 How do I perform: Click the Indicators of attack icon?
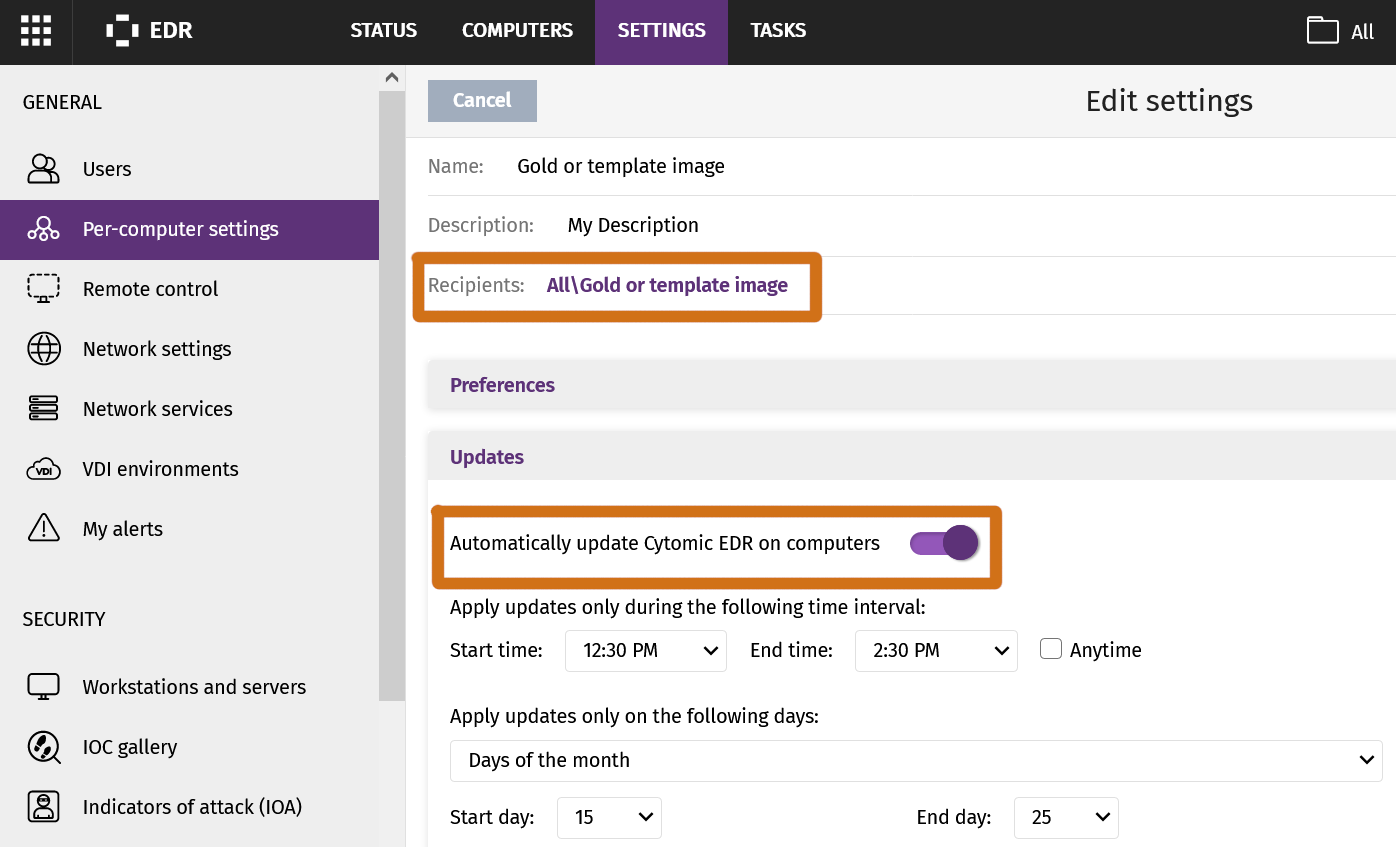coord(43,806)
